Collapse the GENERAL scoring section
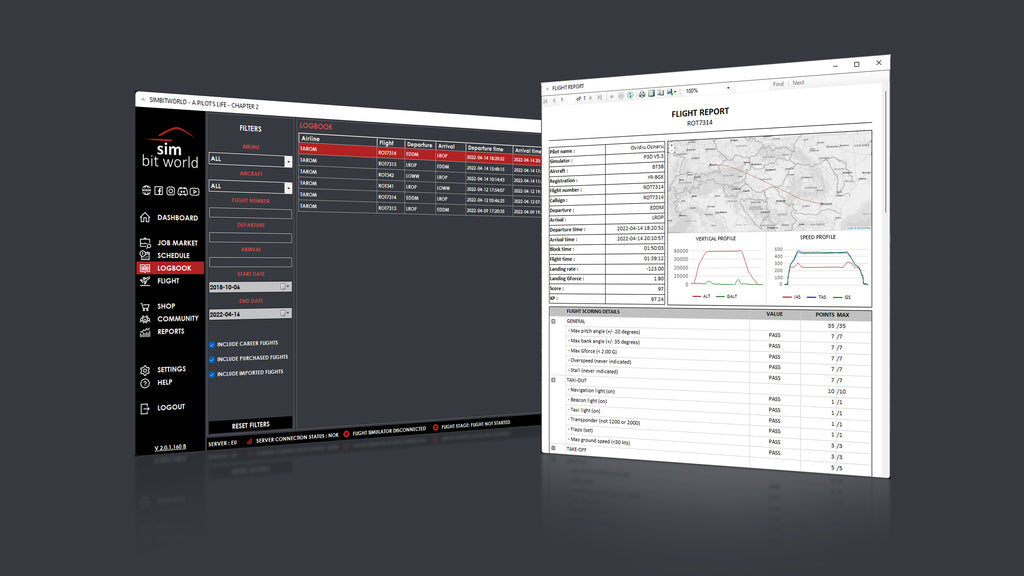 (554, 321)
